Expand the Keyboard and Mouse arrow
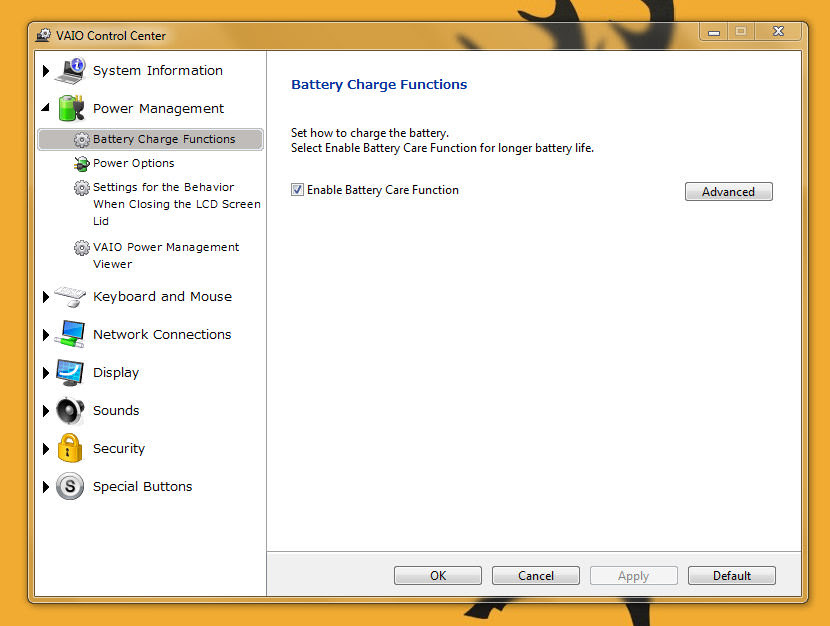 click(46, 297)
